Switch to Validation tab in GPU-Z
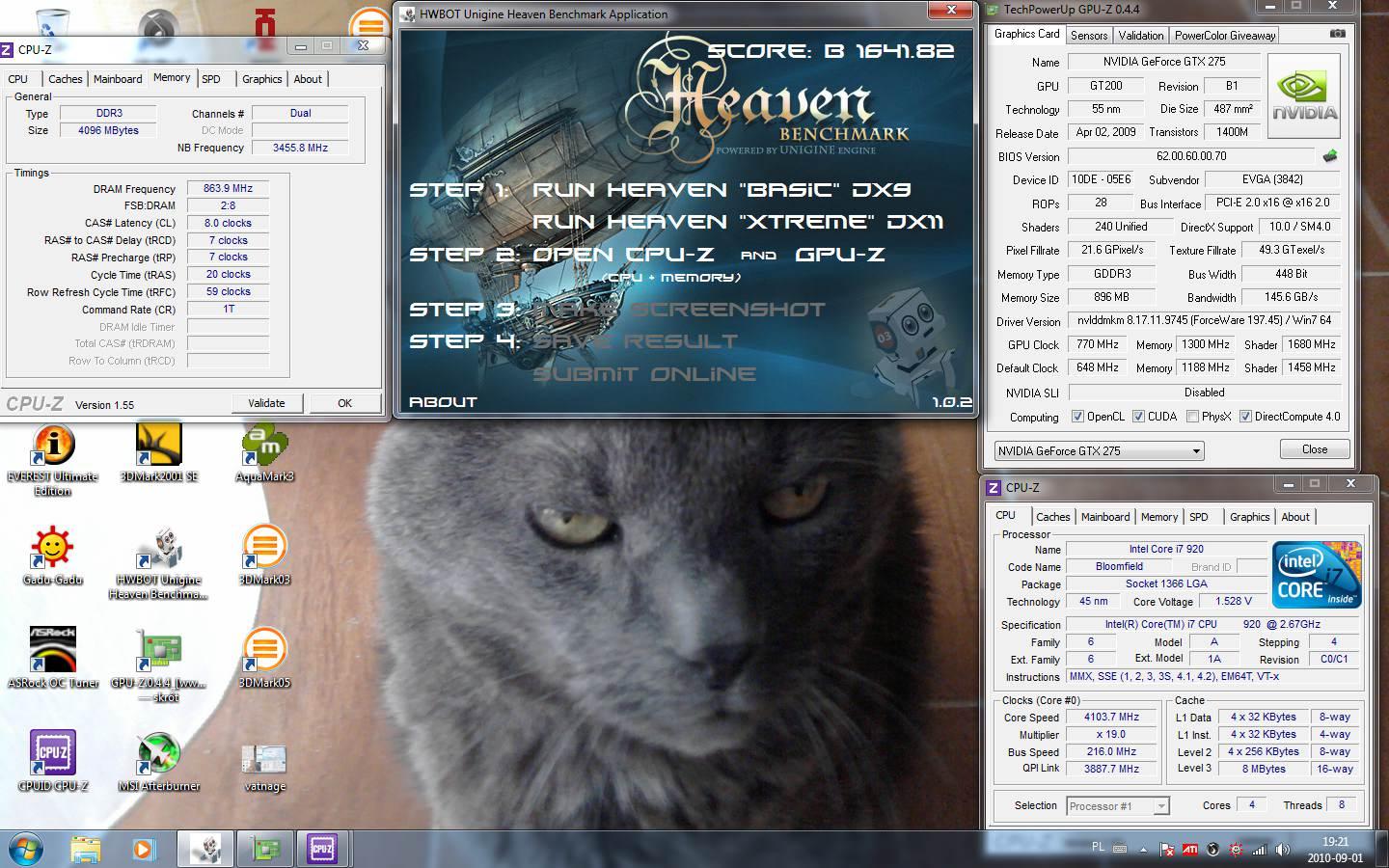Screen dimensions: 1389x868 pyautogui.click(x=1141, y=36)
